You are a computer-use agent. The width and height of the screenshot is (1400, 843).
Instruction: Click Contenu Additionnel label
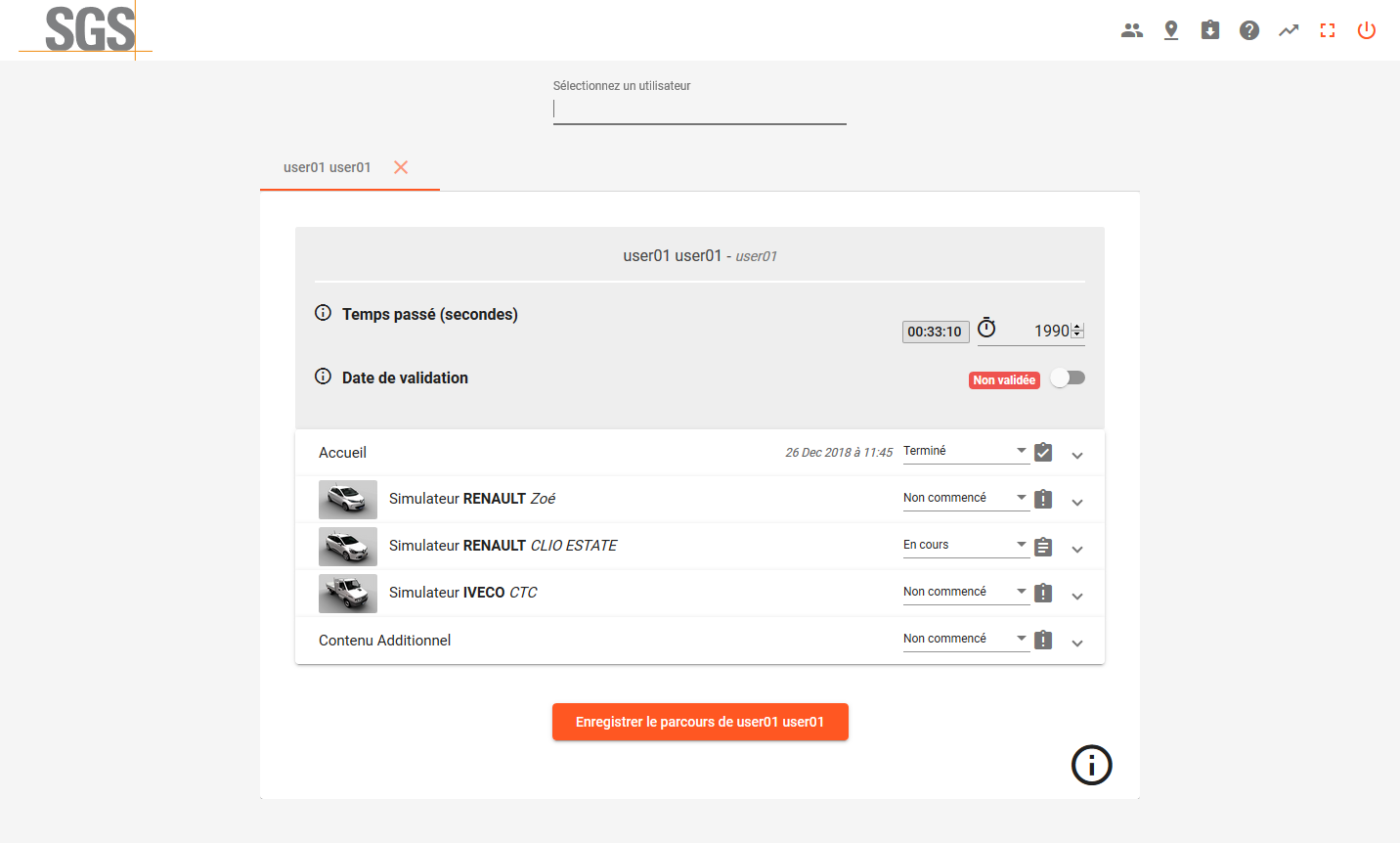tap(385, 641)
